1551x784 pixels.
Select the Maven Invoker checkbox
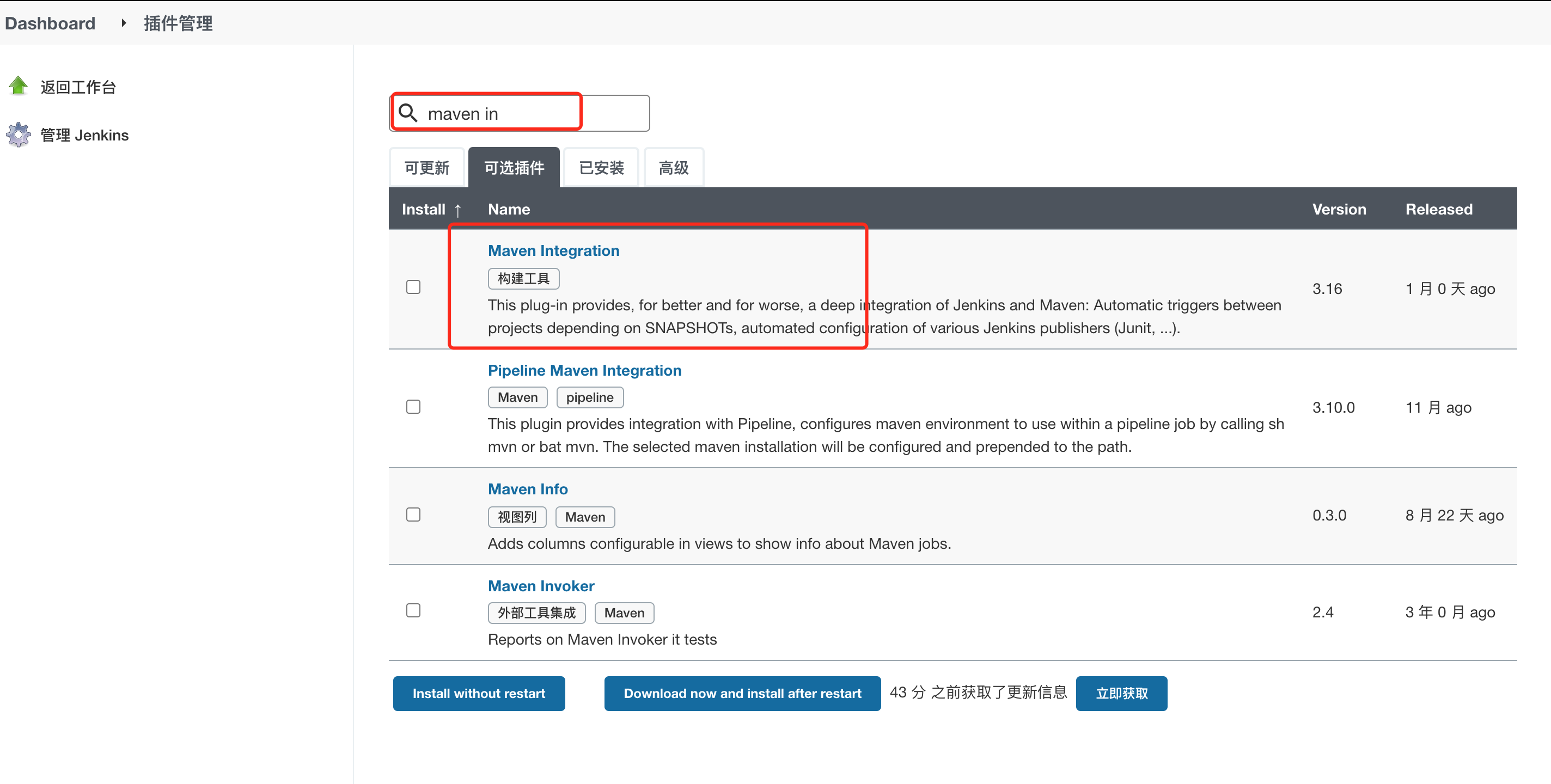point(413,610)
